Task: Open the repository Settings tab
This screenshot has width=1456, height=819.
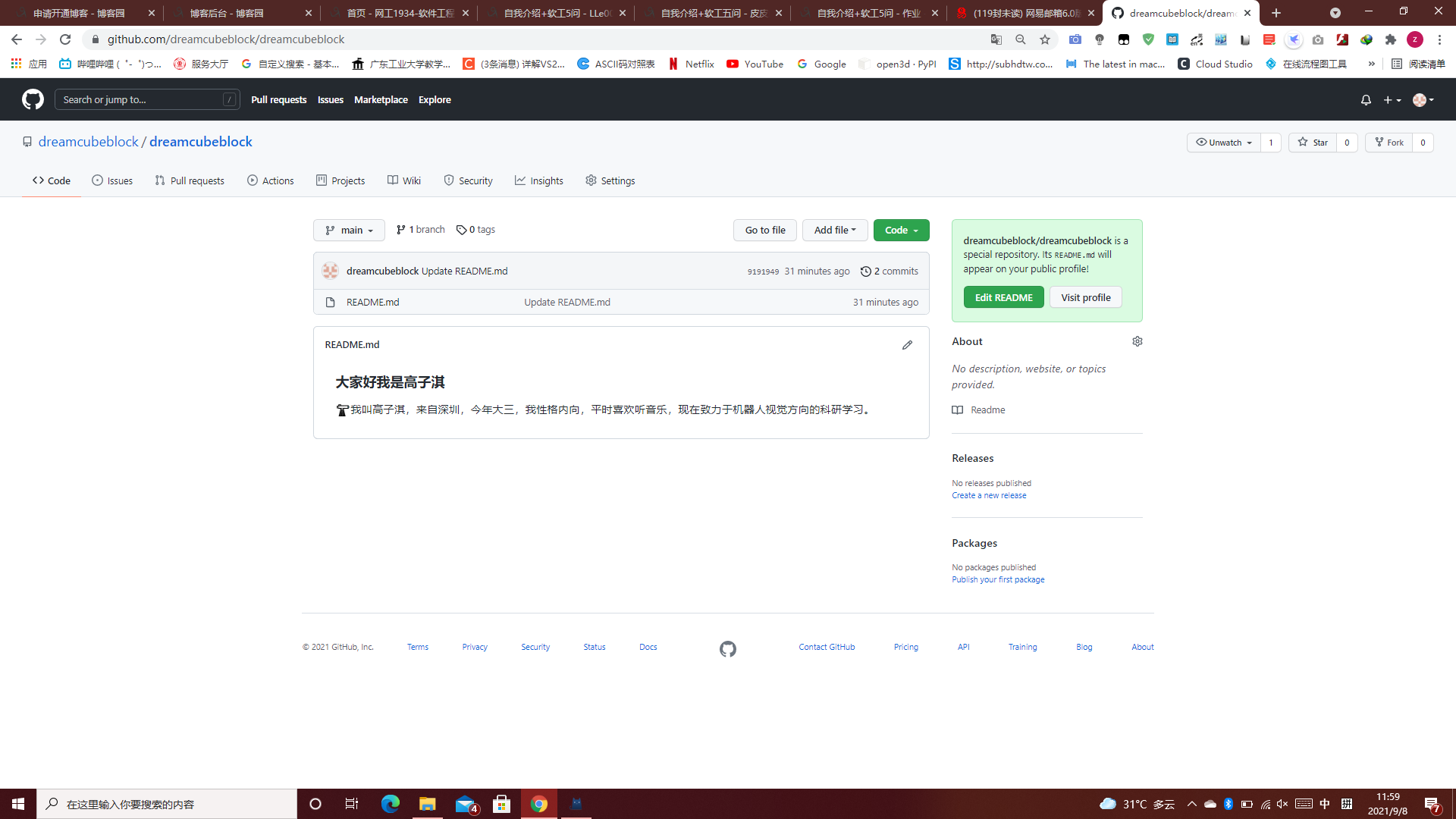Action: [x=610, y=180]
